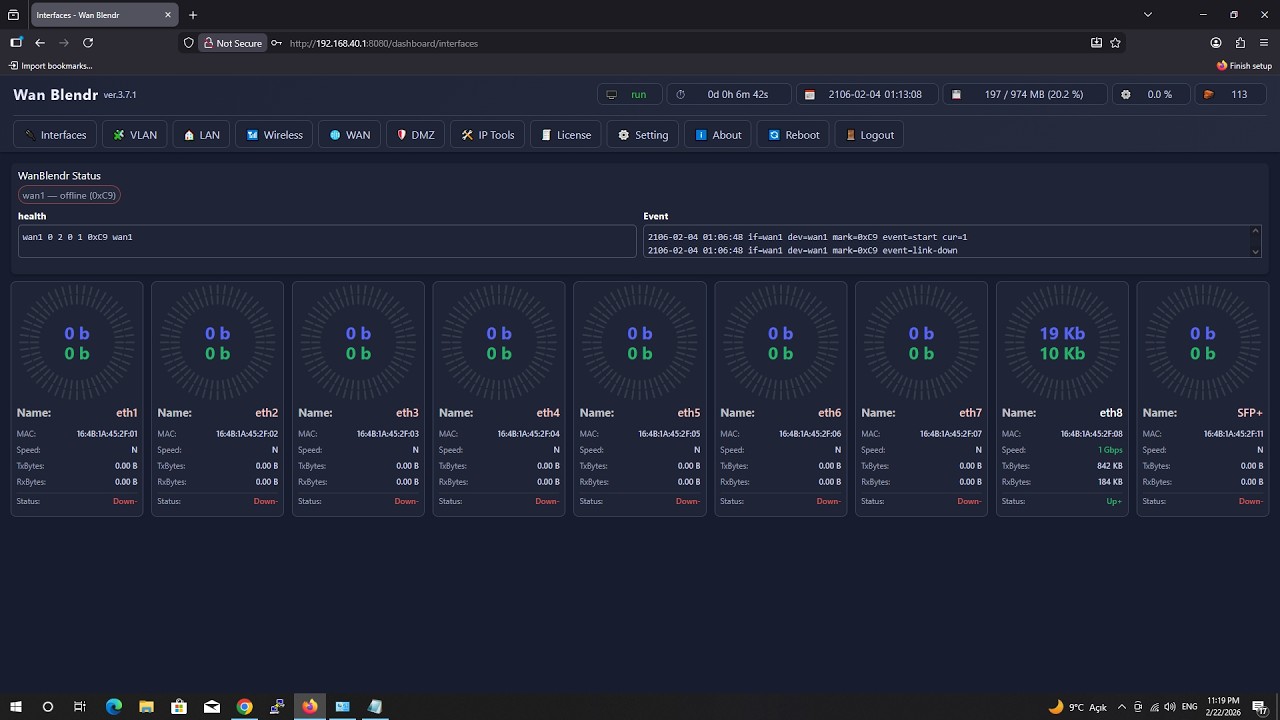Image resolution: width=1280 pixels, height=720 pixels.
Task: Reload the page with the browser refresh button
Action: point(88,43)
